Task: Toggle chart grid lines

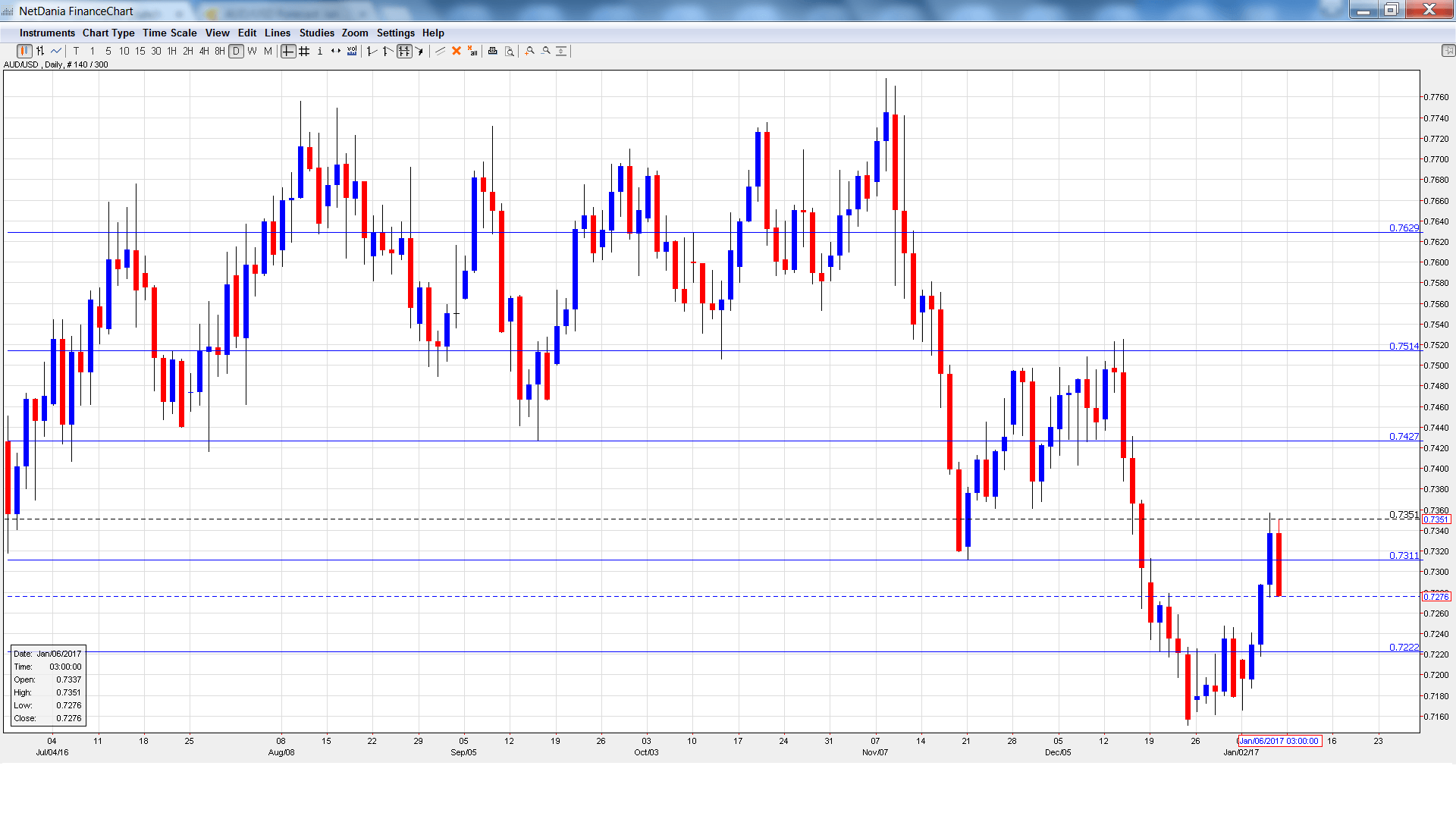Action: (304, 51)
